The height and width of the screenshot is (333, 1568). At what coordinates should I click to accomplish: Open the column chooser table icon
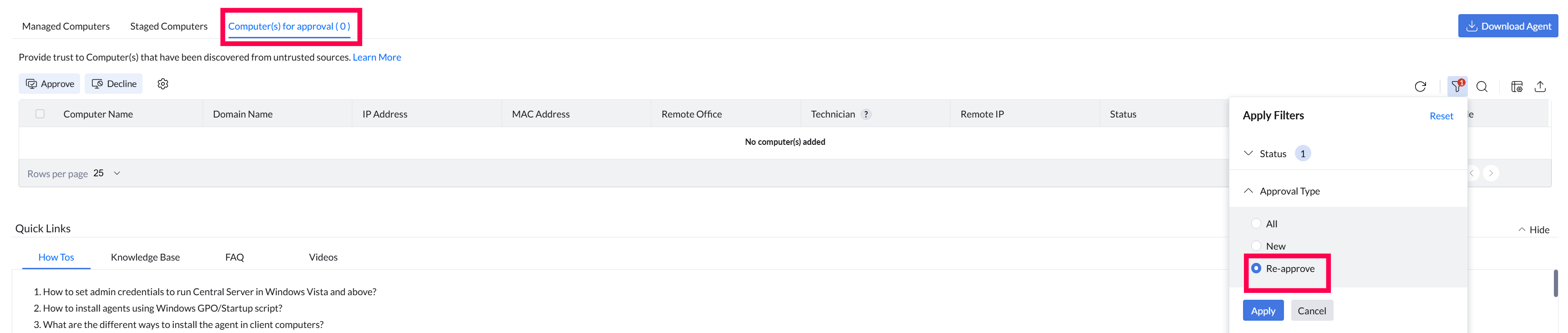click(x=1517, y=87)
